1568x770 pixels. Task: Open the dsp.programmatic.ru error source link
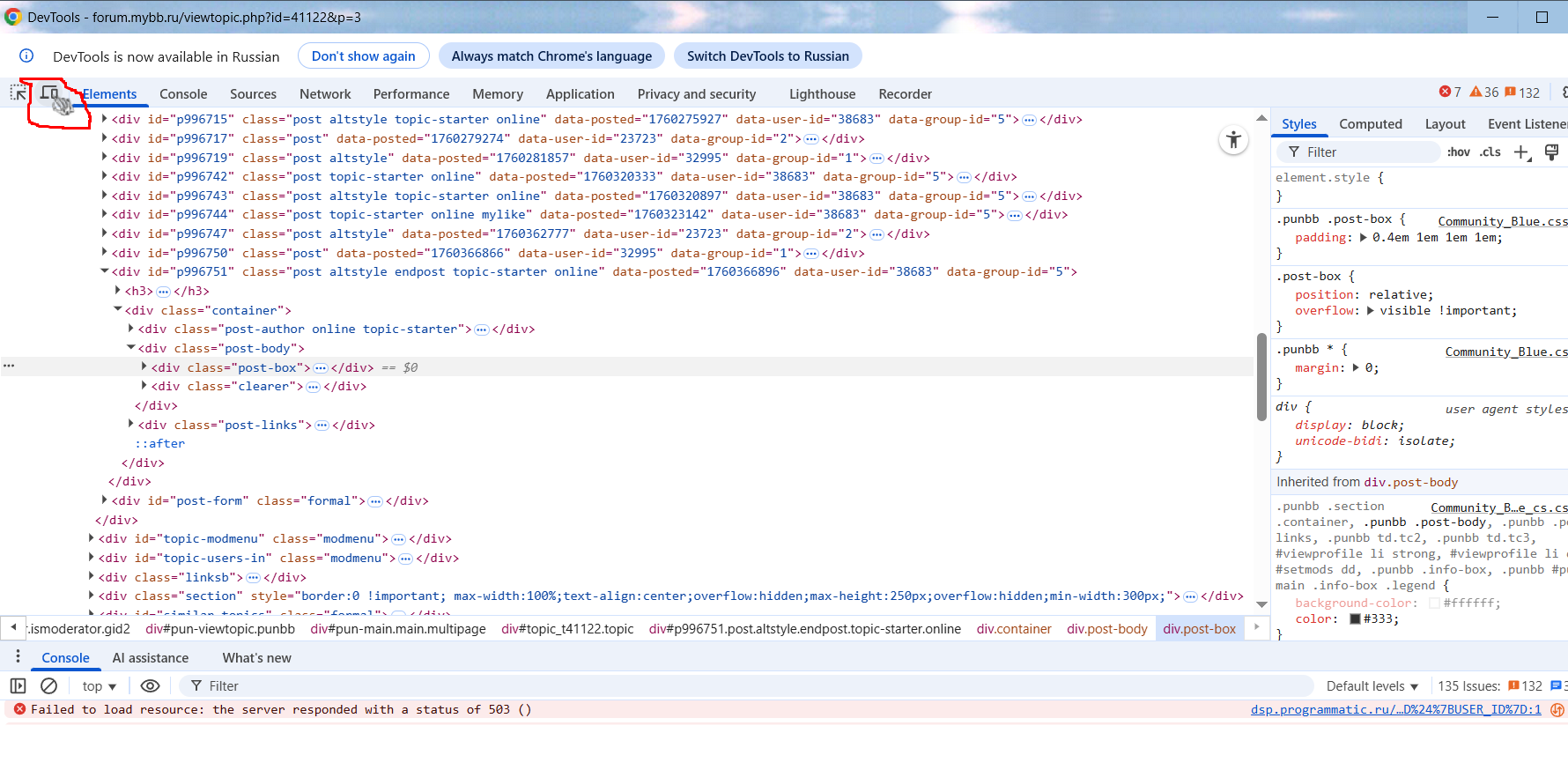click(1395, 709)
